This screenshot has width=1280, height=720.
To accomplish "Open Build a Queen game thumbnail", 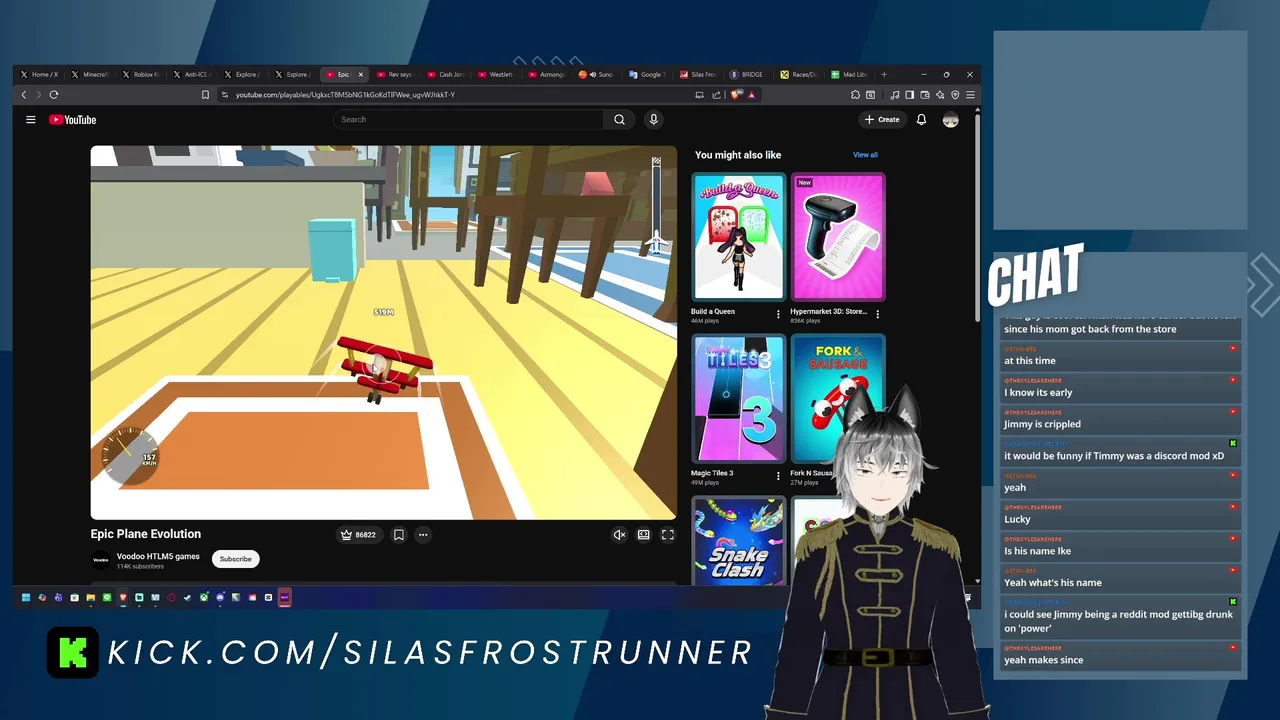I will [x=738, y=237].
